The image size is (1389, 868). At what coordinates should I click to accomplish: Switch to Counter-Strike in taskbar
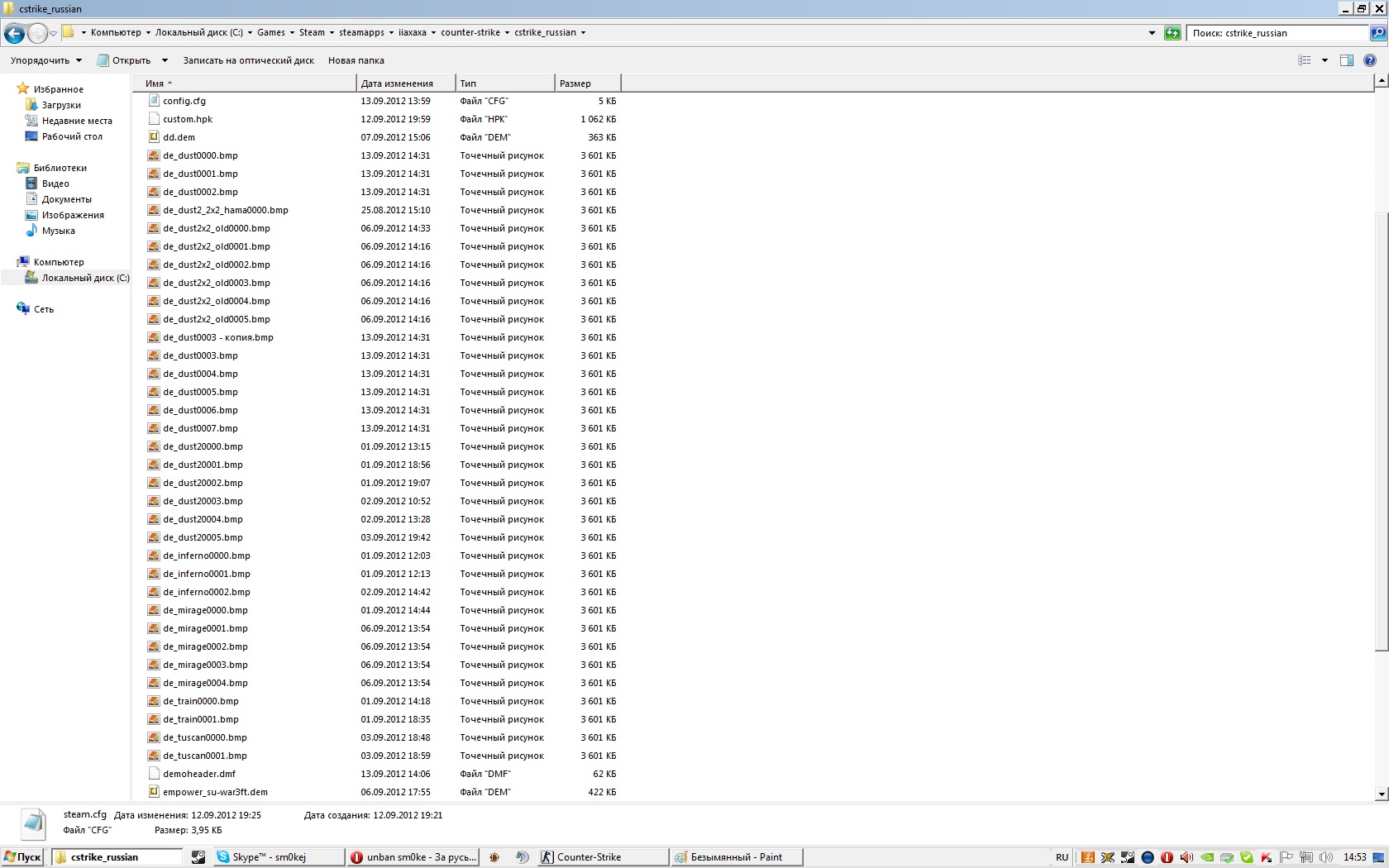603,857
